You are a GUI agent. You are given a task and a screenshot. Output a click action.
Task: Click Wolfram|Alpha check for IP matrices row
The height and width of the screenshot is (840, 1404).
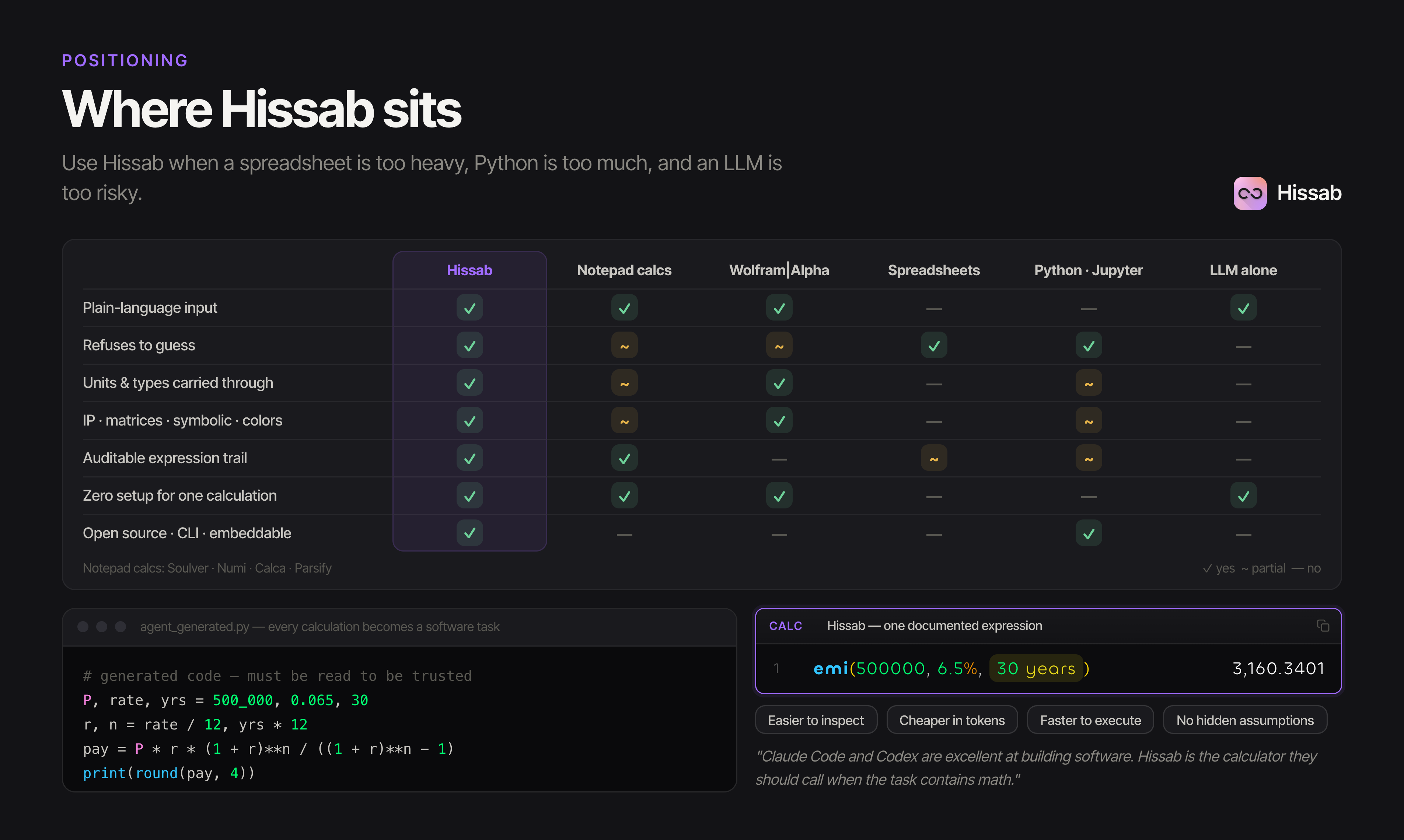(x=779, y=421)
